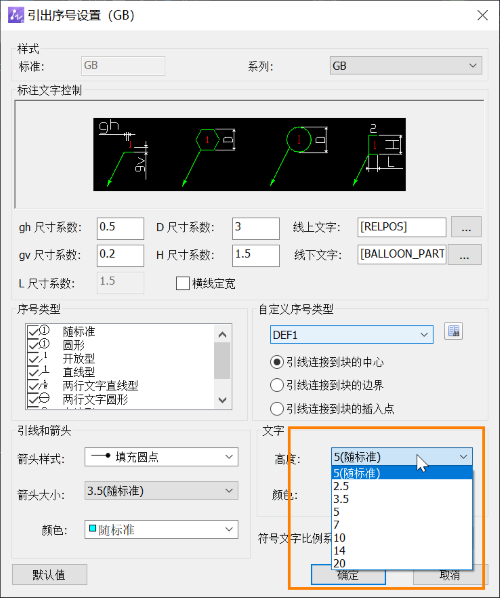Image resolution: width=500 pixels, height=598 pixels.
Task: Click the 线下文字 [BALLOON_PART field
Action: click(x=402, y=254)
